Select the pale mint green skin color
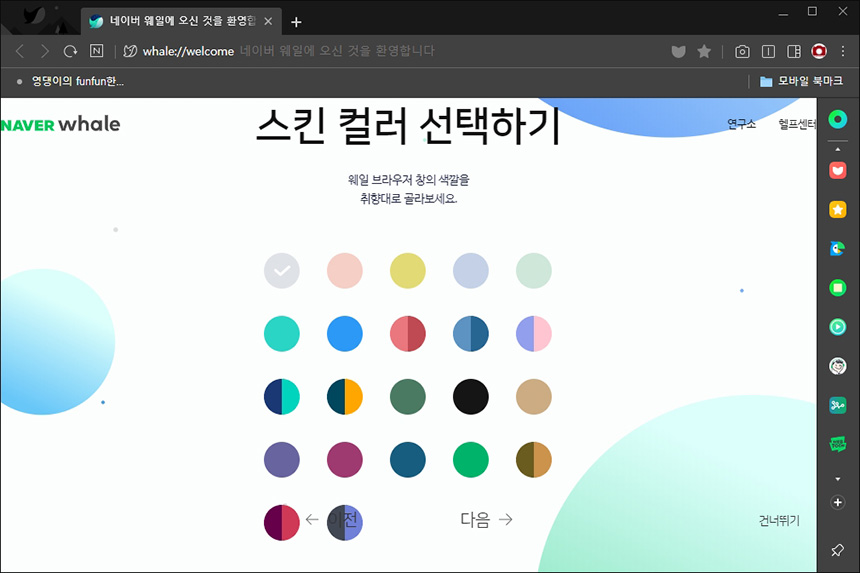Image resolution: width=860 pixels, height=573 pixels. click(534, 271)
